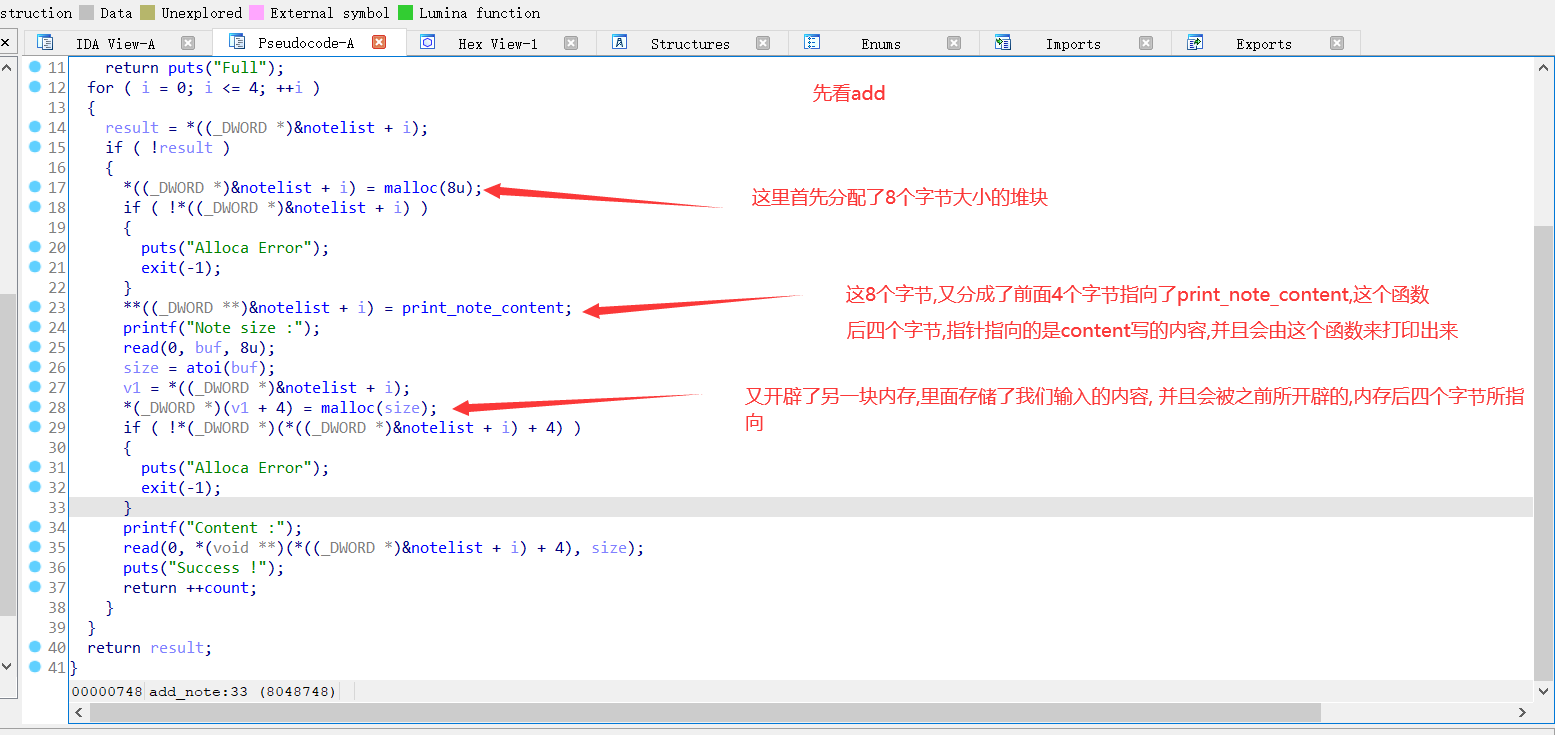Close the Imports tab

click(x=1146, y=43)
